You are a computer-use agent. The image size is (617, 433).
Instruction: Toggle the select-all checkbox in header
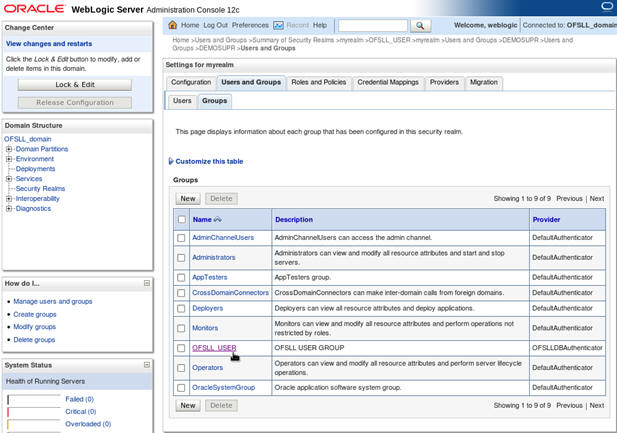[181, 220]
